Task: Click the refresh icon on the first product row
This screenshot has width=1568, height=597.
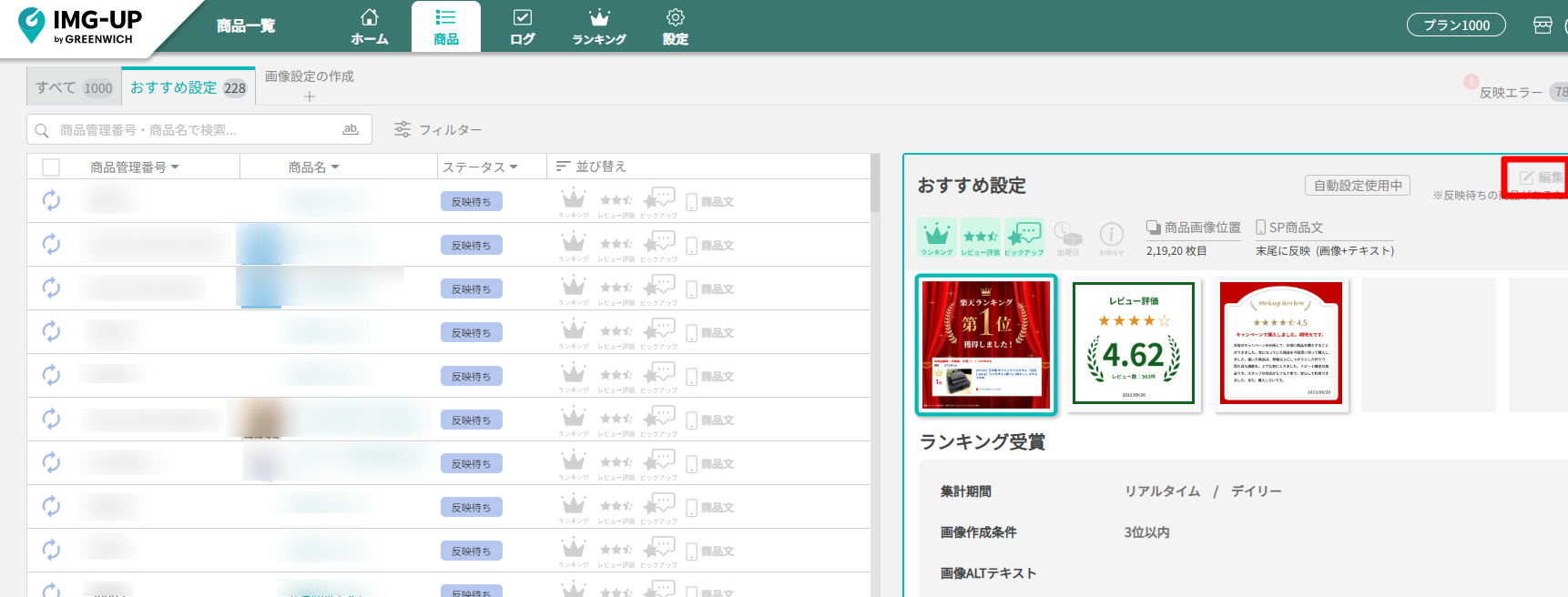Action: pos(51,200)
